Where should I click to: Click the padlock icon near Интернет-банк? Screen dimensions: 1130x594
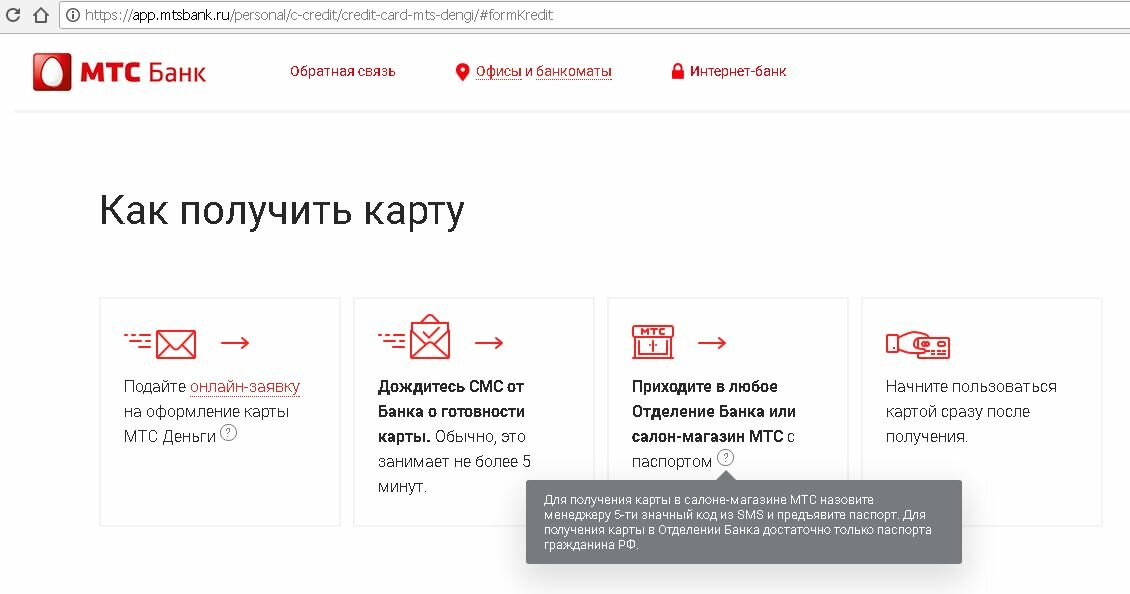pyautogui.click(x=677, y=71)
